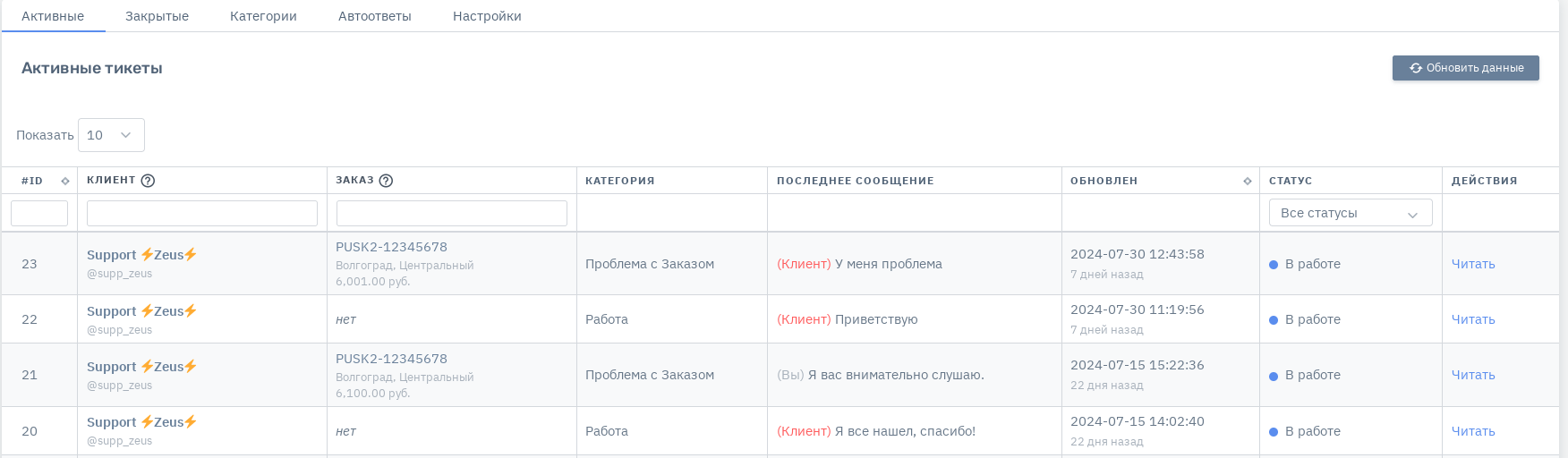1568x458 pixels.
Task: Click the blue status dot for ticket 23
Action: click(x=1274, y=265)
